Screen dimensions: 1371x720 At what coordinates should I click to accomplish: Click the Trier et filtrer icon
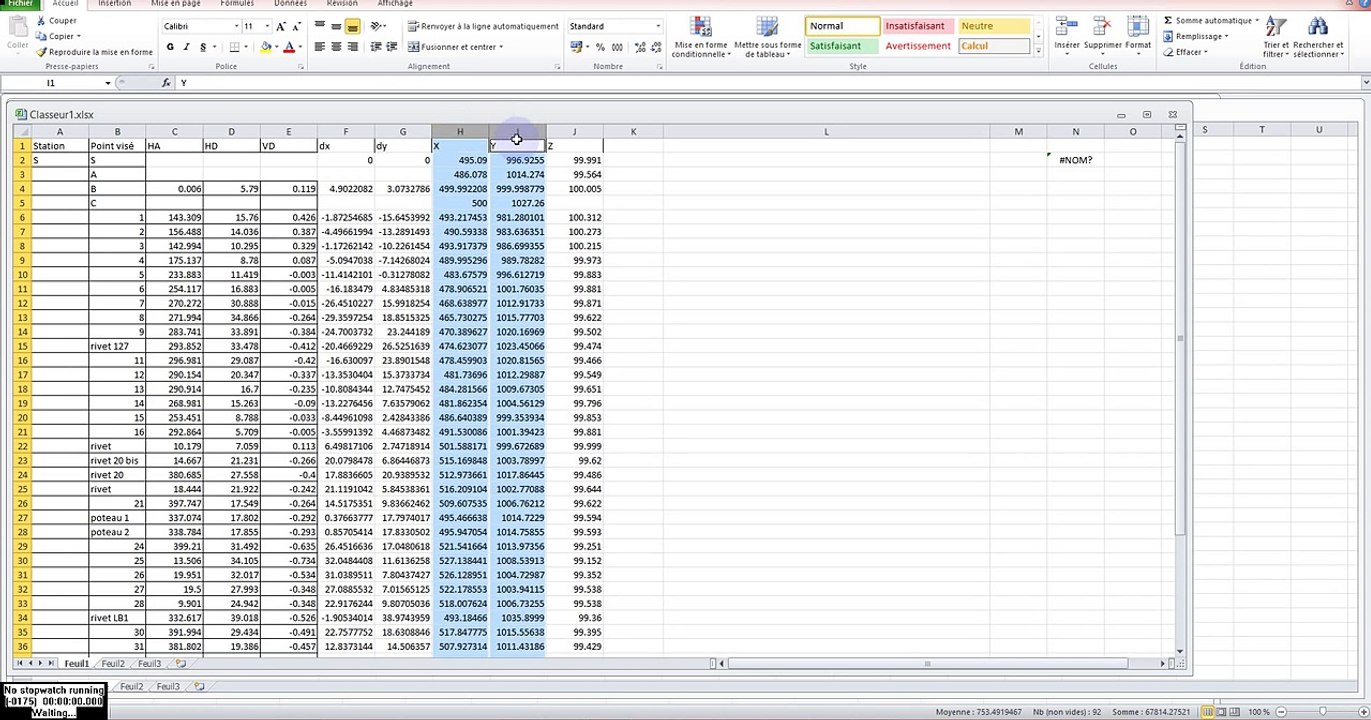[1276, 27]
